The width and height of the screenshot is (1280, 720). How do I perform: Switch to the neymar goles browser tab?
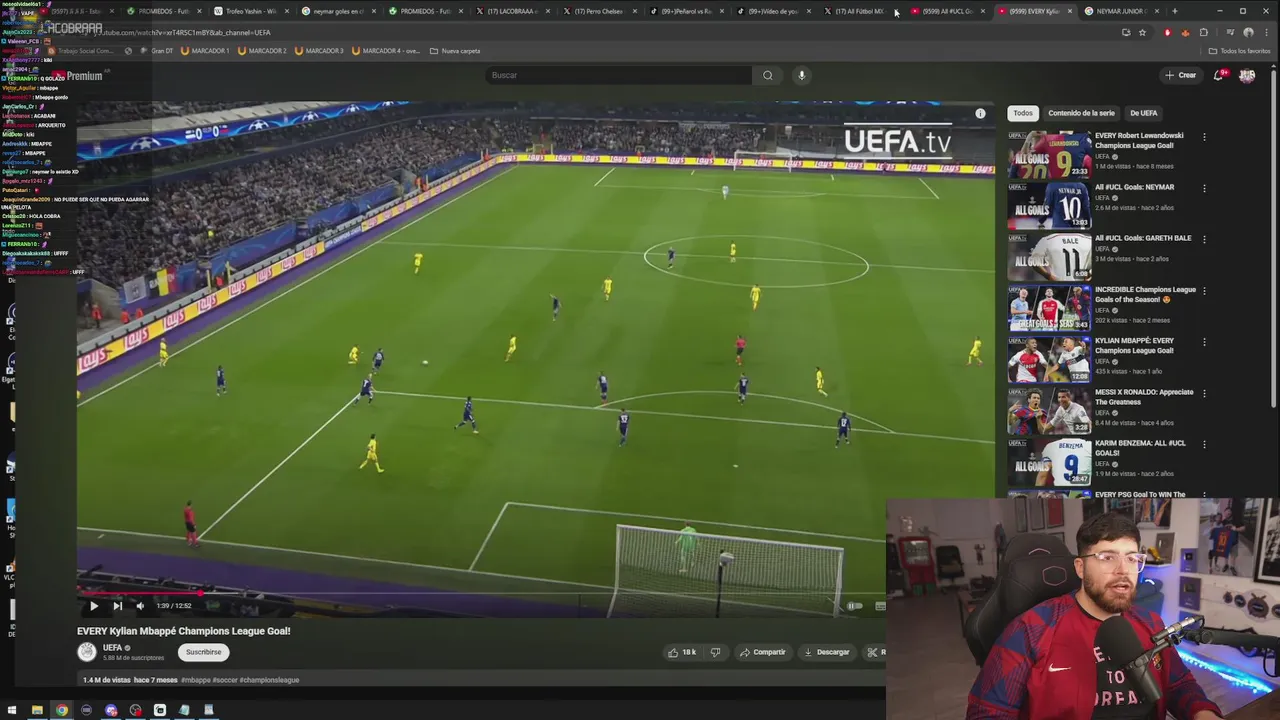[x=338, y=11]
